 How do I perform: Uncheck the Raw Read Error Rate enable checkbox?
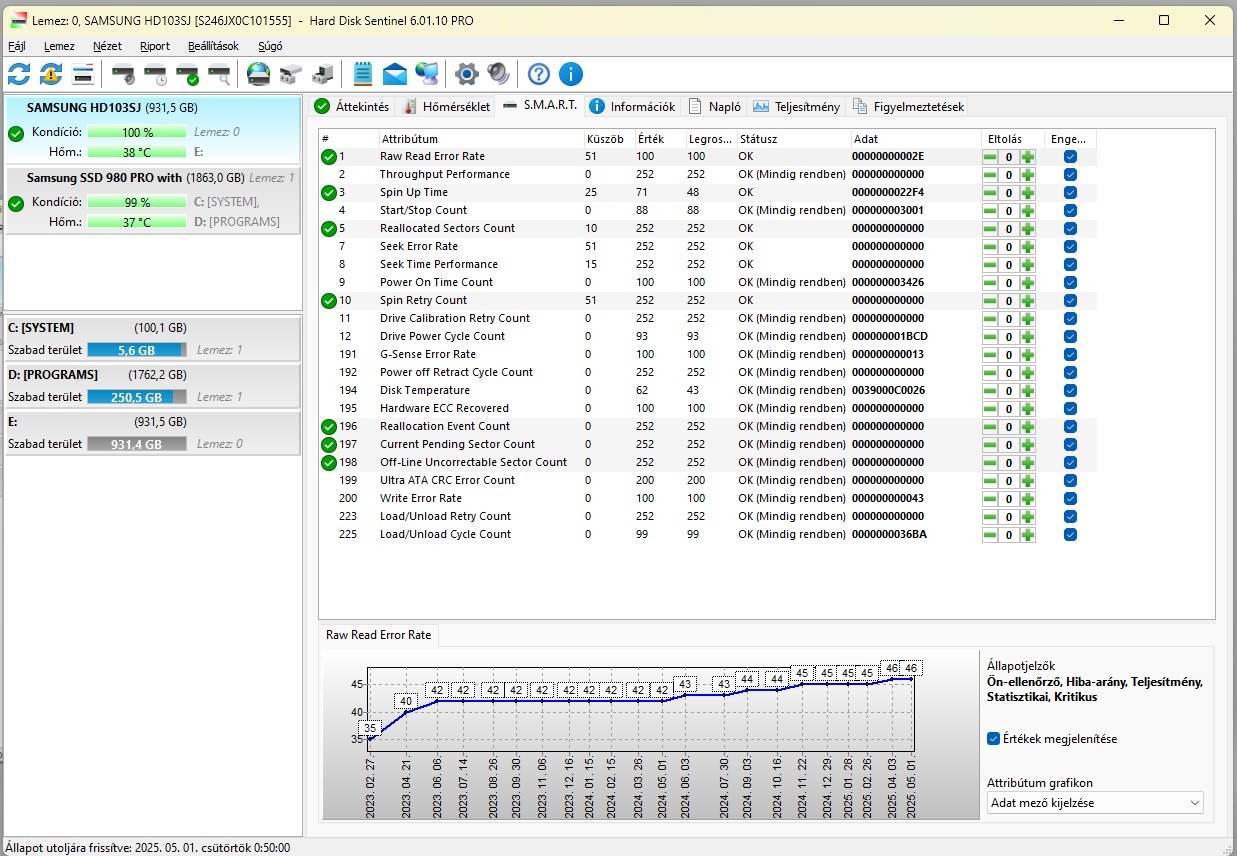coord(1070,157)
